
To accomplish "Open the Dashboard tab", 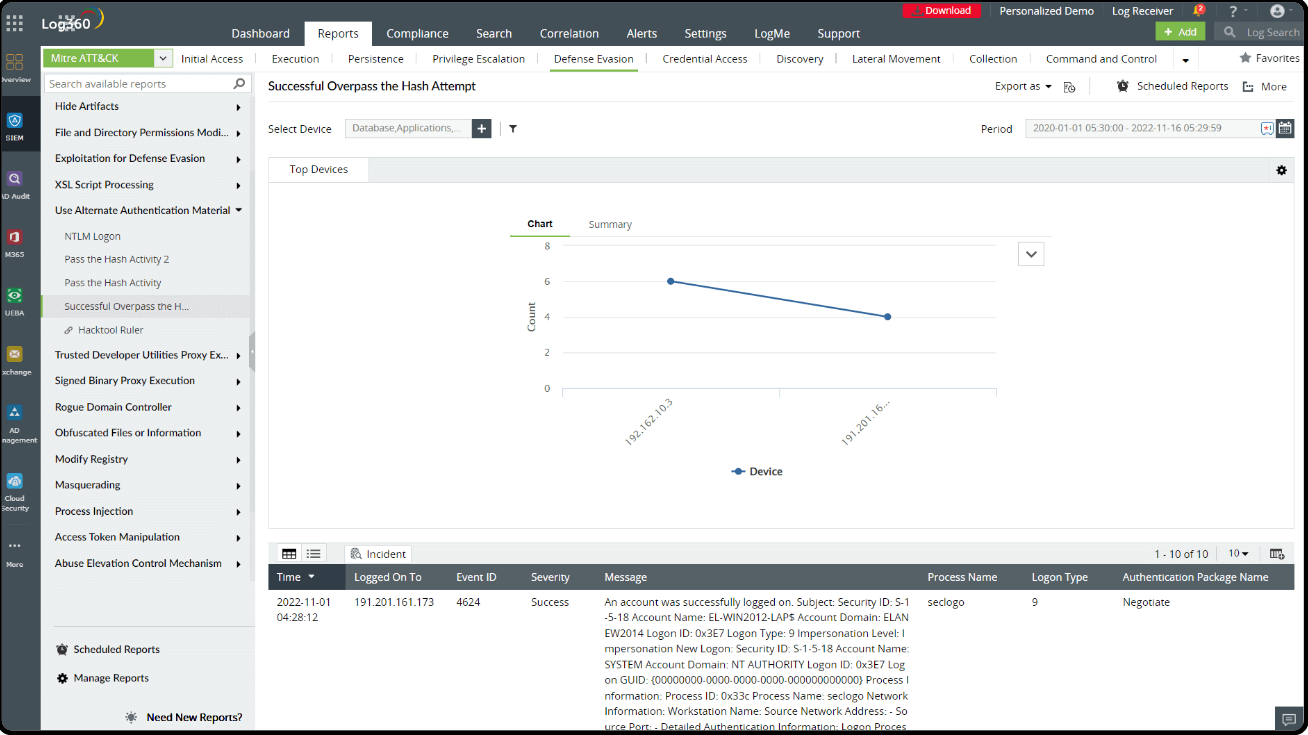I will click(x=260, y=33).
